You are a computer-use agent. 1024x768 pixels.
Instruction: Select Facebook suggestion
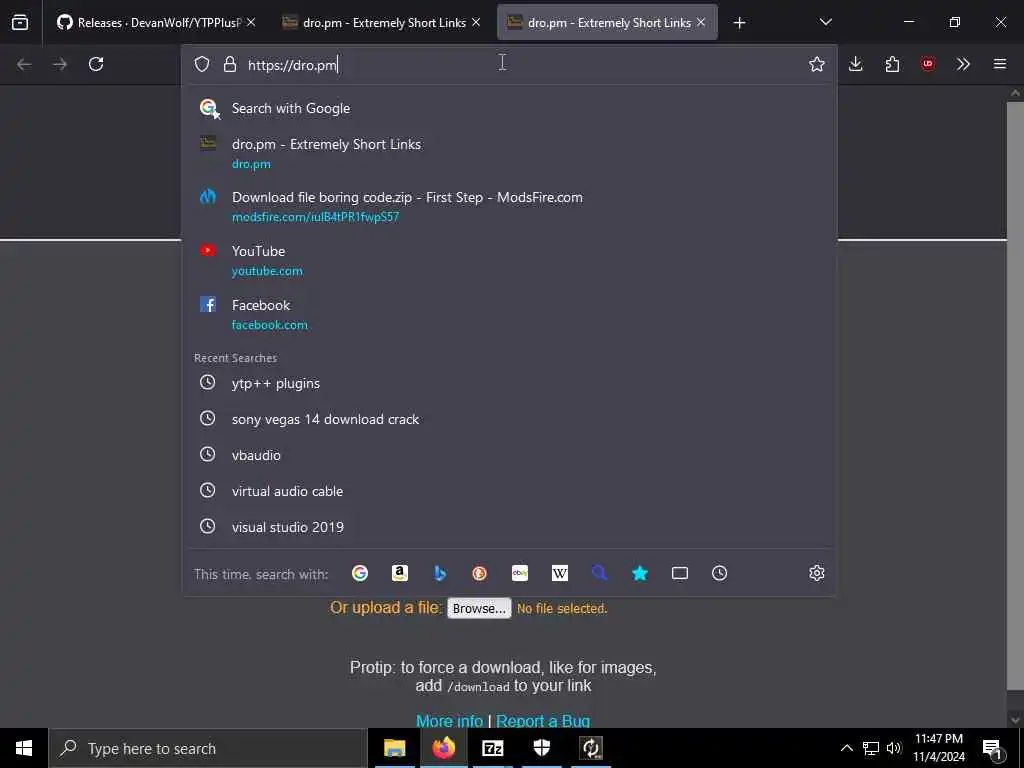[x=509, y=314]
